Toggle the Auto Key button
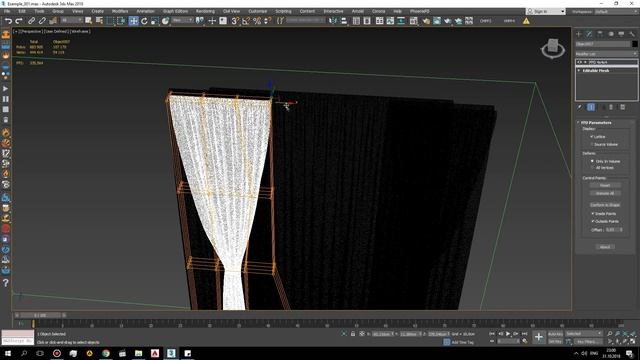This screenshot has height=360, width=640. coord(555,334)
